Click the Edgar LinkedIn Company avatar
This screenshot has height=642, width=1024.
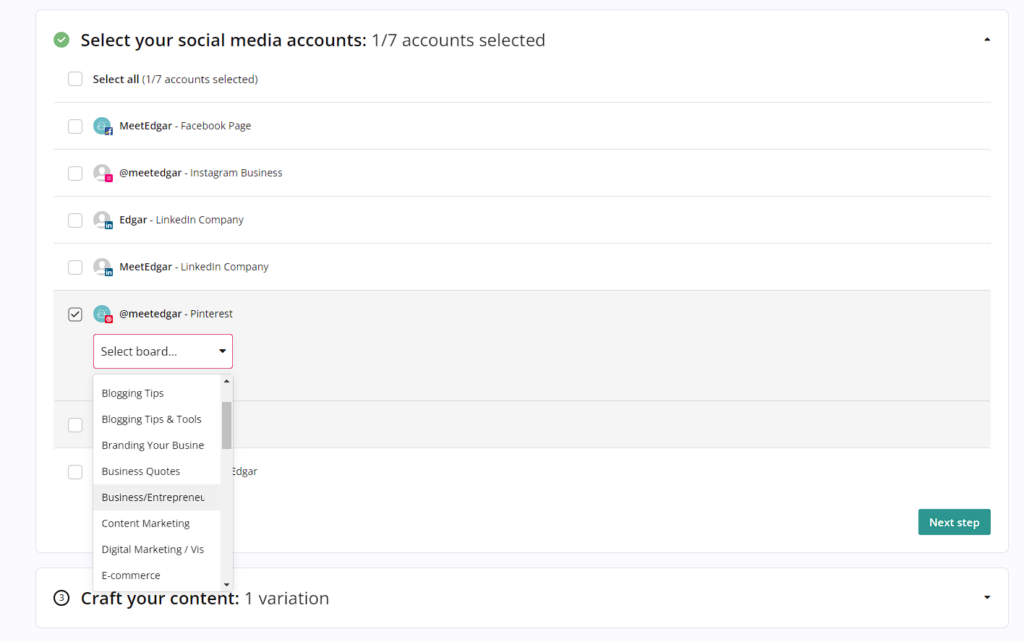click(103, 219)
